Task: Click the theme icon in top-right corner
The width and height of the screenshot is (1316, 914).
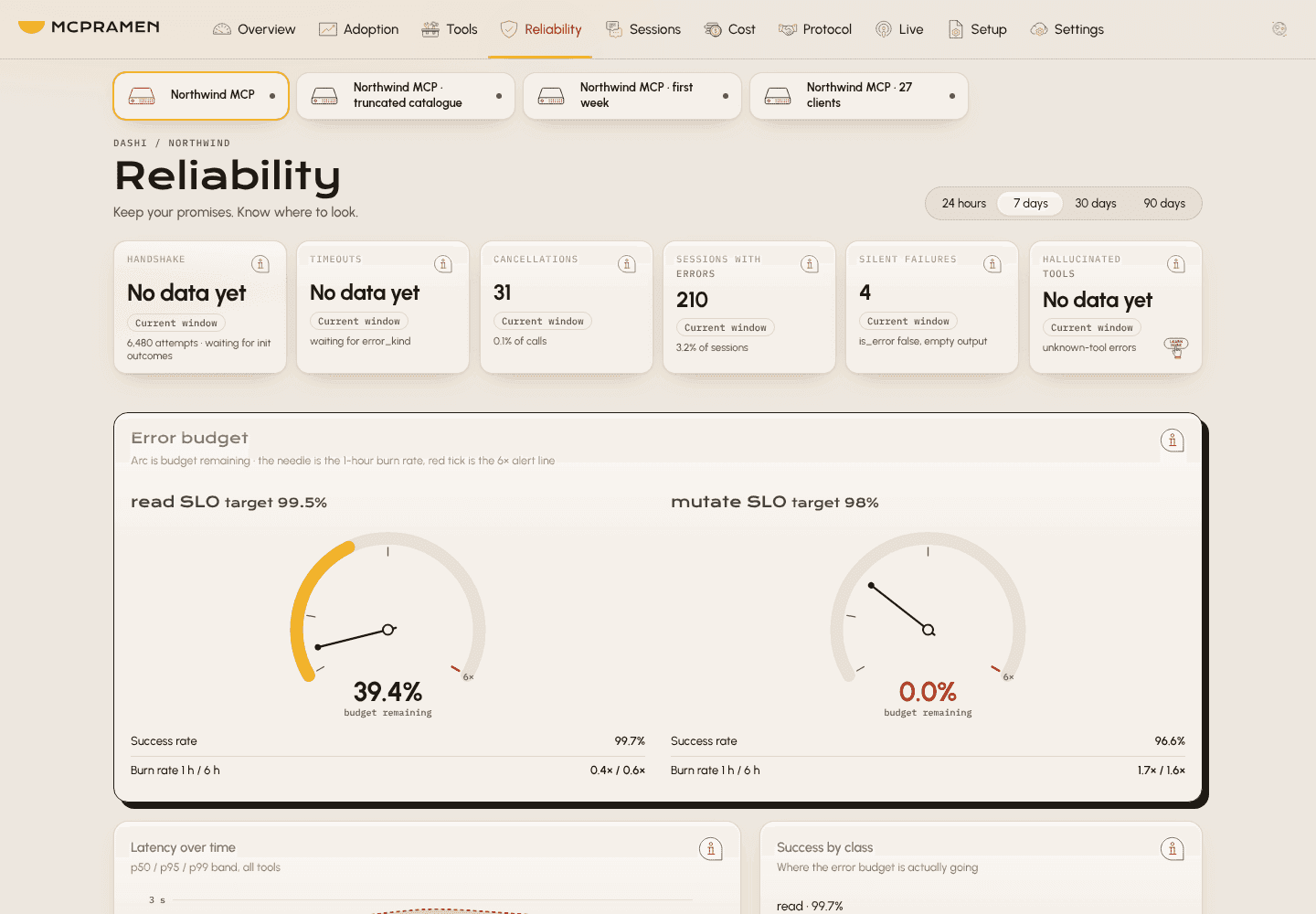Action: click(x=1279, y=29)
